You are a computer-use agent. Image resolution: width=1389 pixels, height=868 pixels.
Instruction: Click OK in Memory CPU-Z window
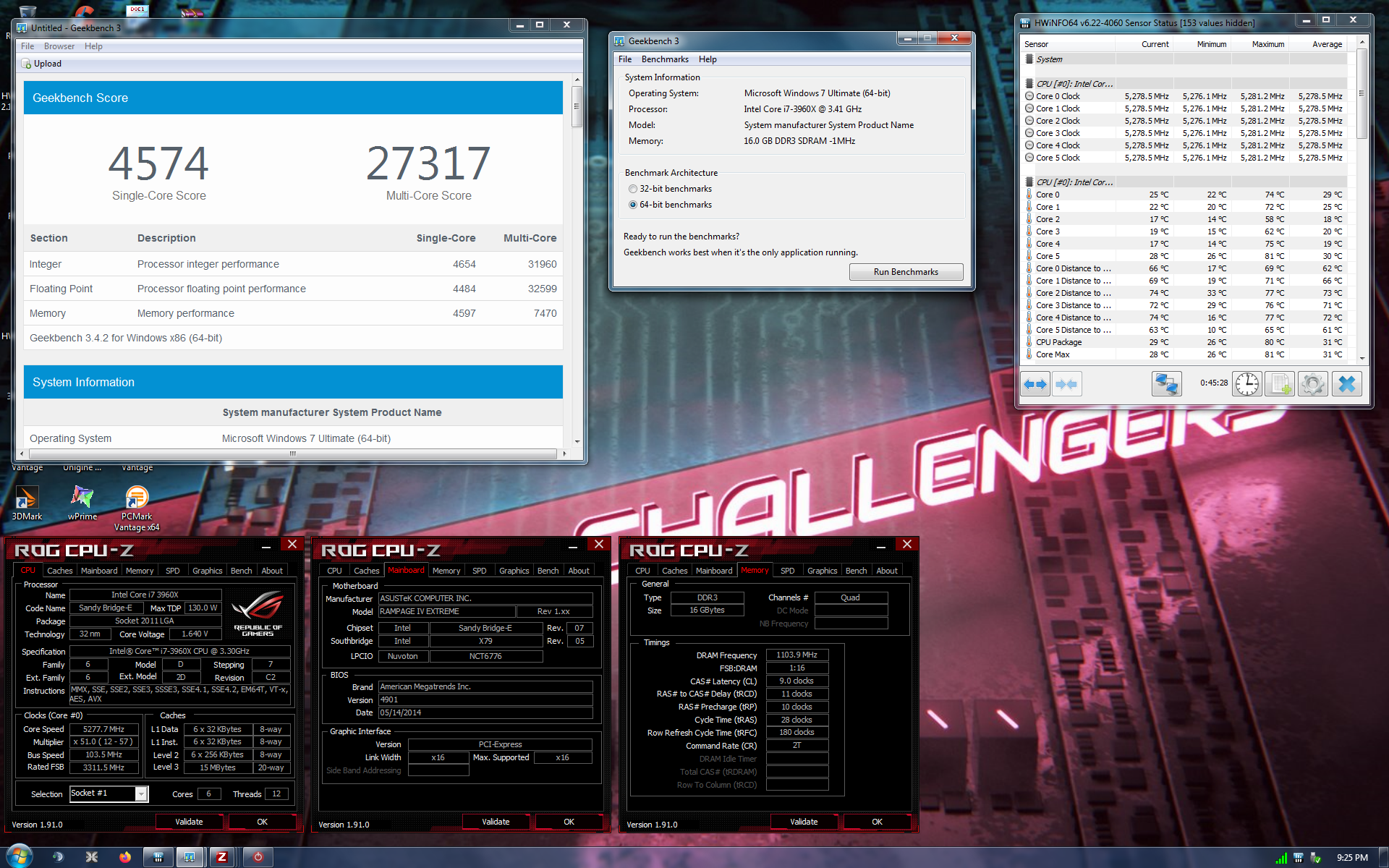[877, 822]
